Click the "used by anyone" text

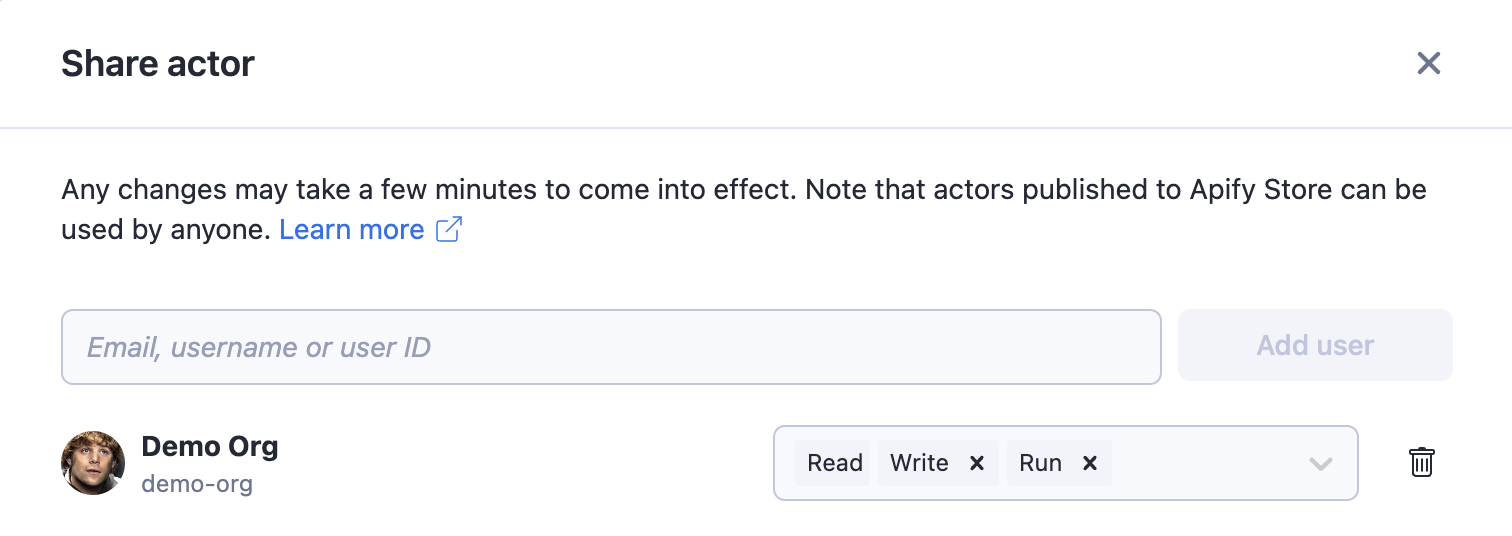pyautogui.click(x=165, y=230)
